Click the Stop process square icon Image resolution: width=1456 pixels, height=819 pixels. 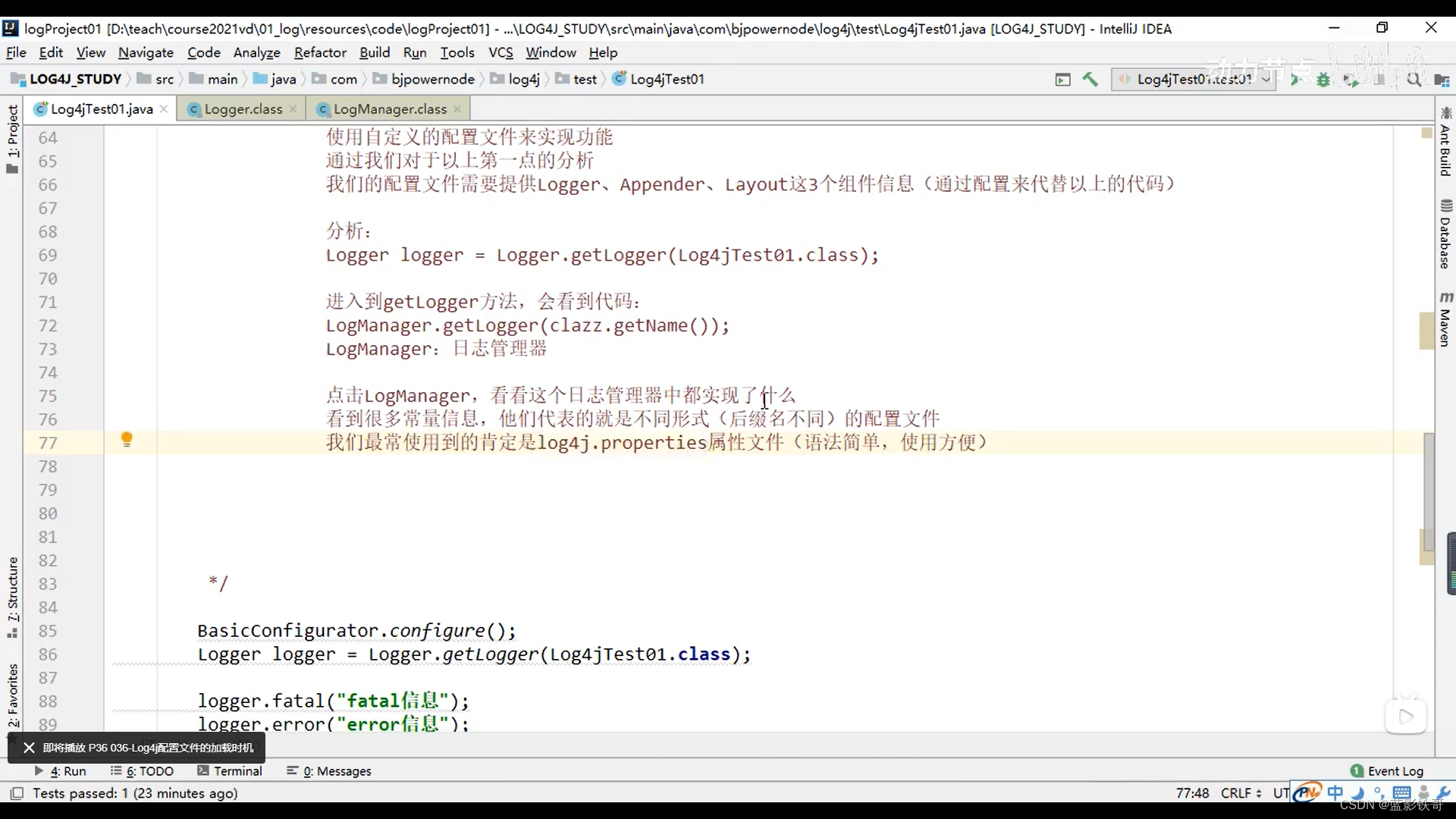click(1380, 79)
